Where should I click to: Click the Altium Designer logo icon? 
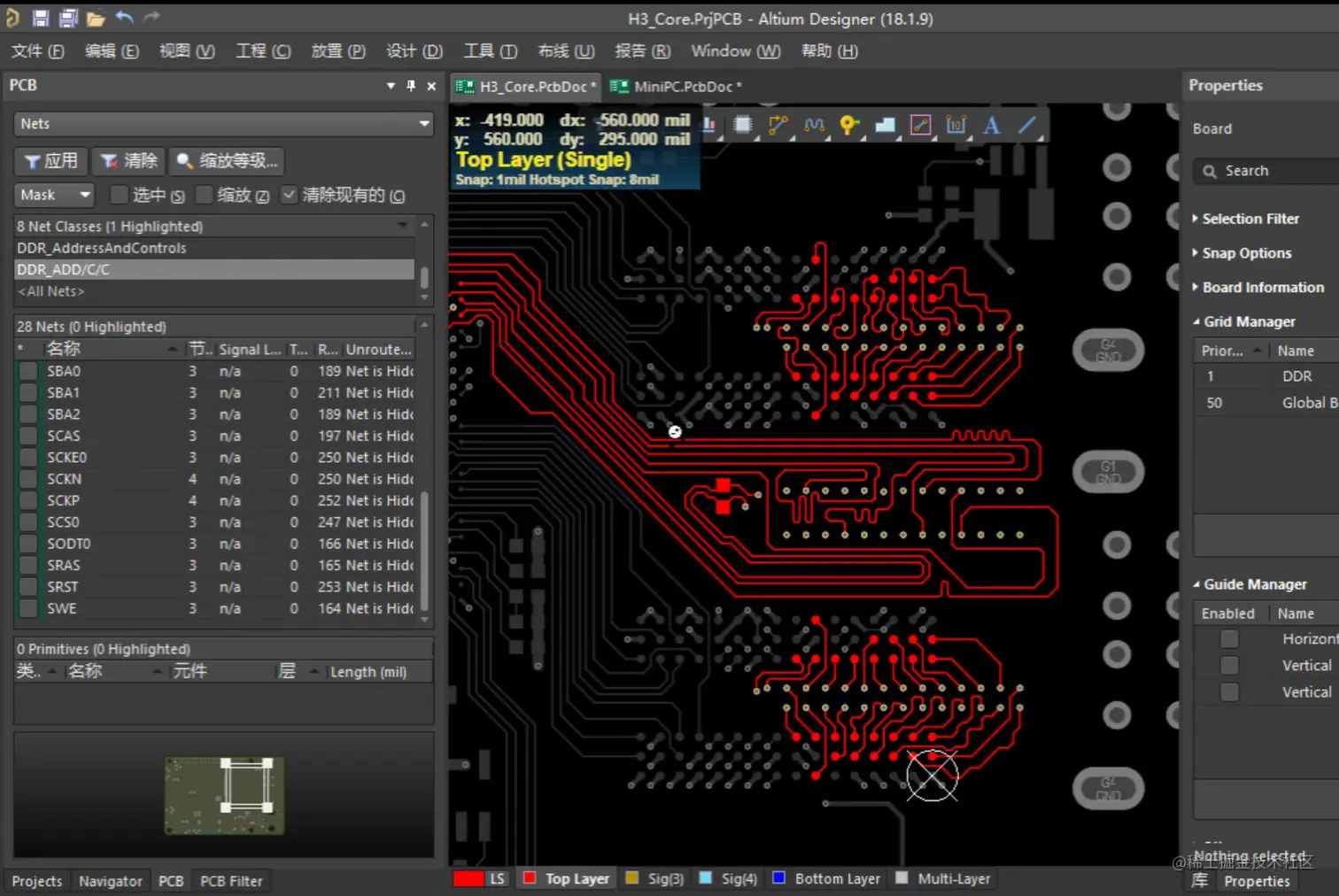(x=12, y=18)
